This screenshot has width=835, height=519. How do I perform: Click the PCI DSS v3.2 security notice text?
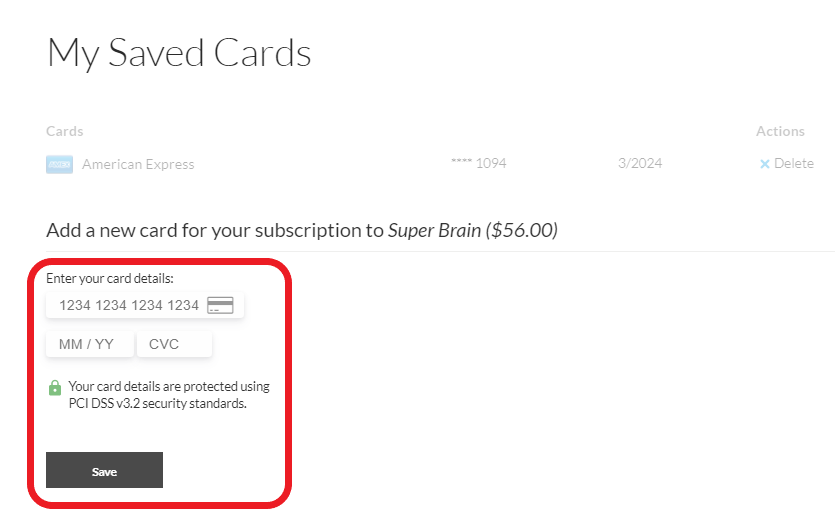coord(168,395)
